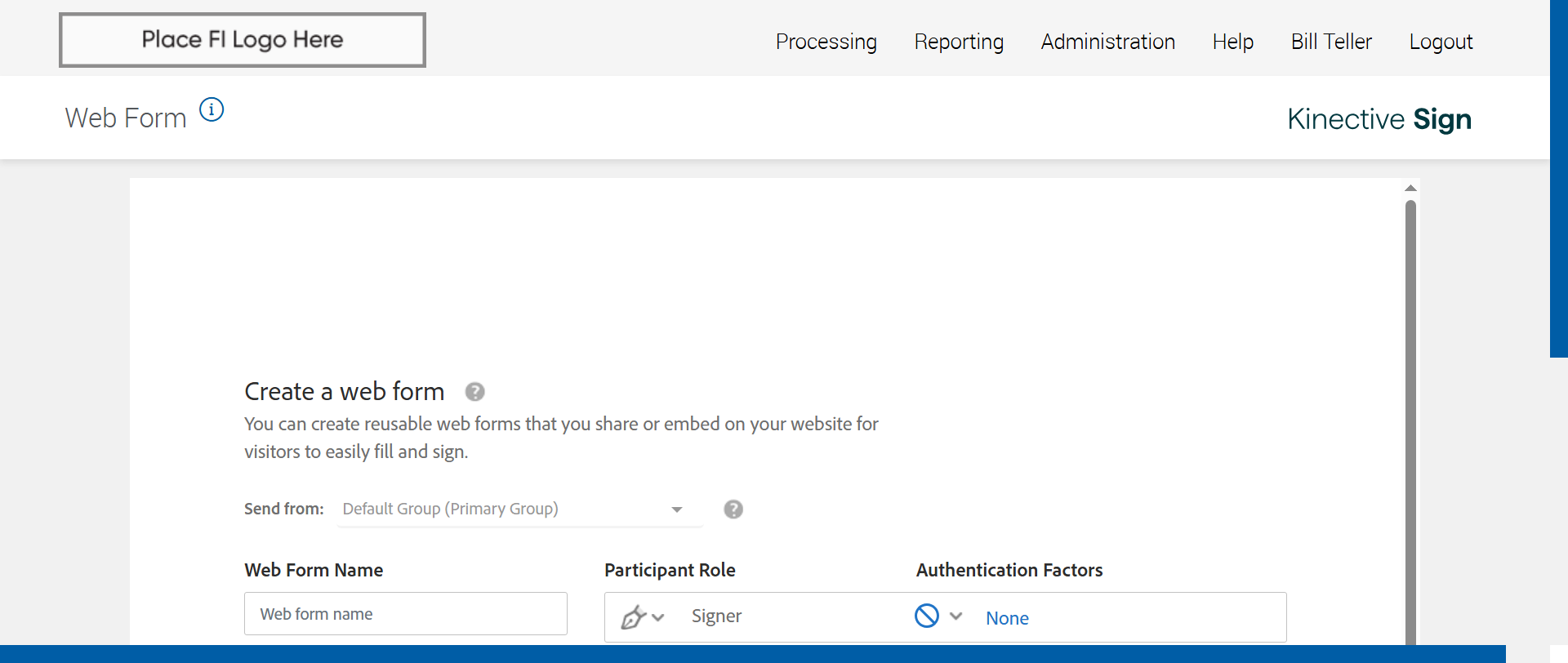The width and height of the screenshot is (1568, 663).
Task: Click the Web Form page title
Action: [x=126, y=118]
